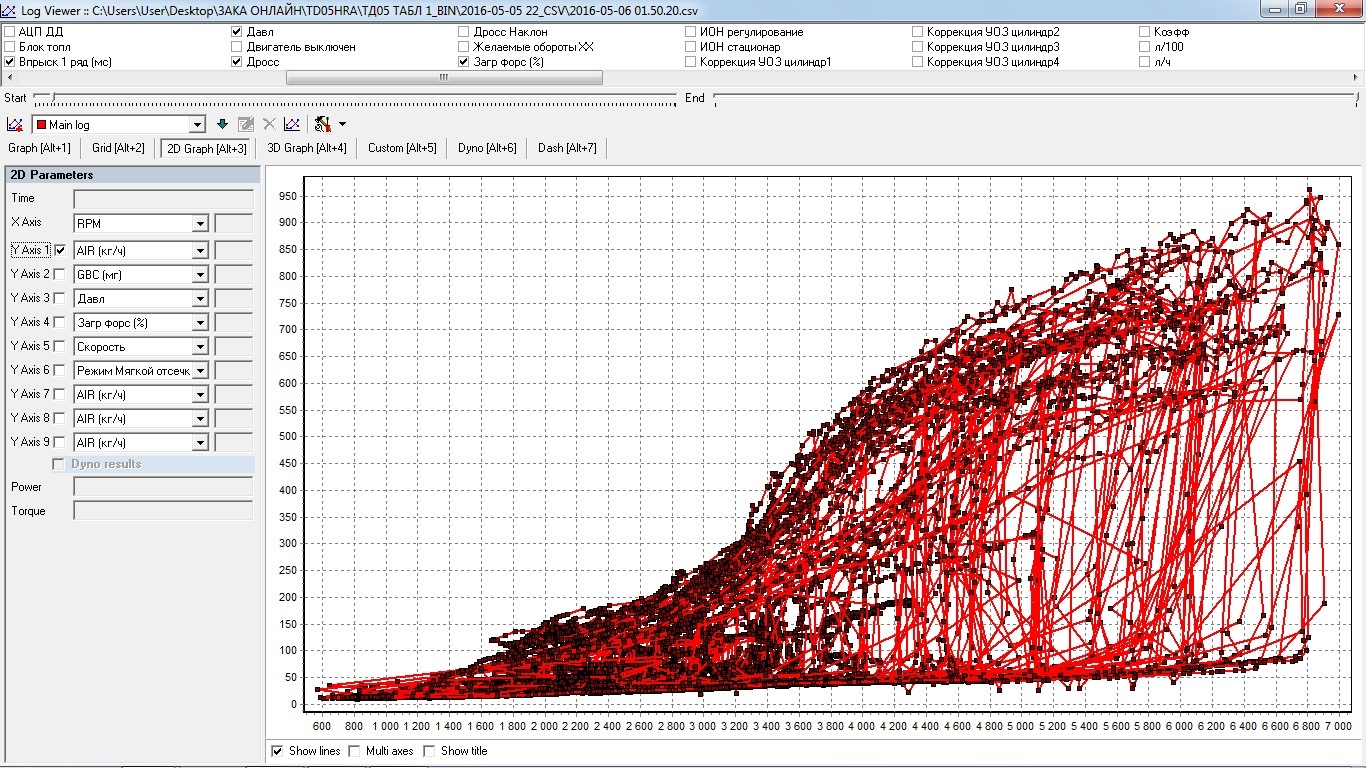Screen dimensions: 1366x768
Task: Open the Y Axis 8 dropdown
Action: [x=200, y=419]
